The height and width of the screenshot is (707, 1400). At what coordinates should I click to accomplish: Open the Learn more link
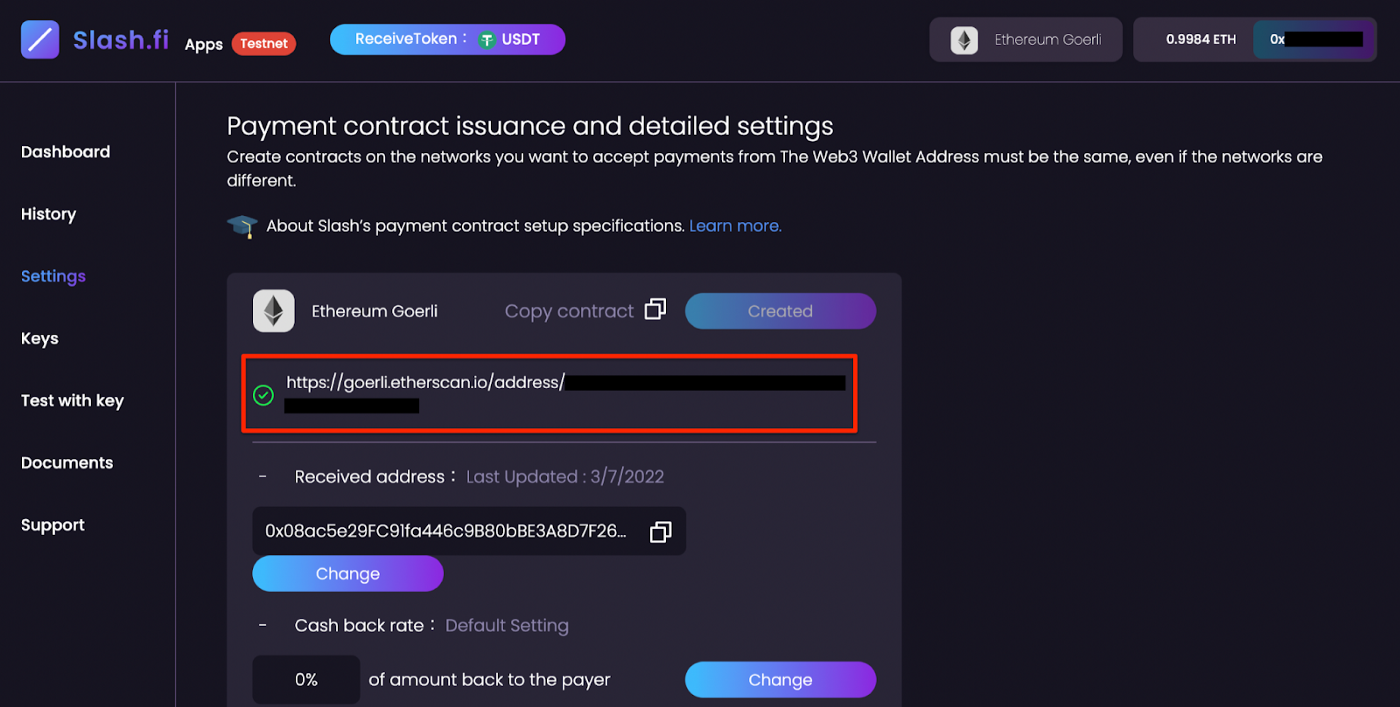click(x=735, y=225)
